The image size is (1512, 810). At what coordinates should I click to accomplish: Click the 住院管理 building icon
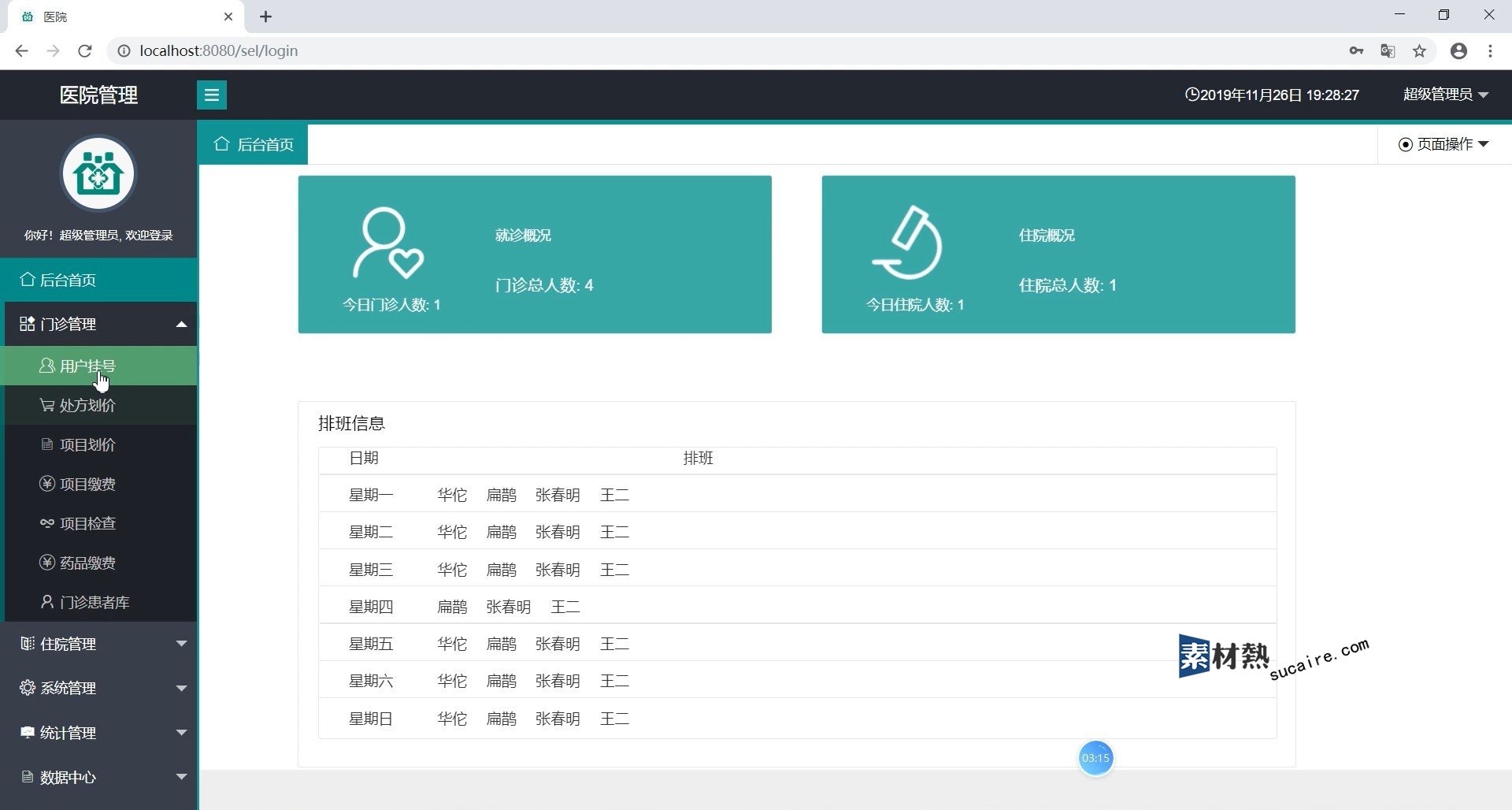pyautogui.click(x=27, y=644)
